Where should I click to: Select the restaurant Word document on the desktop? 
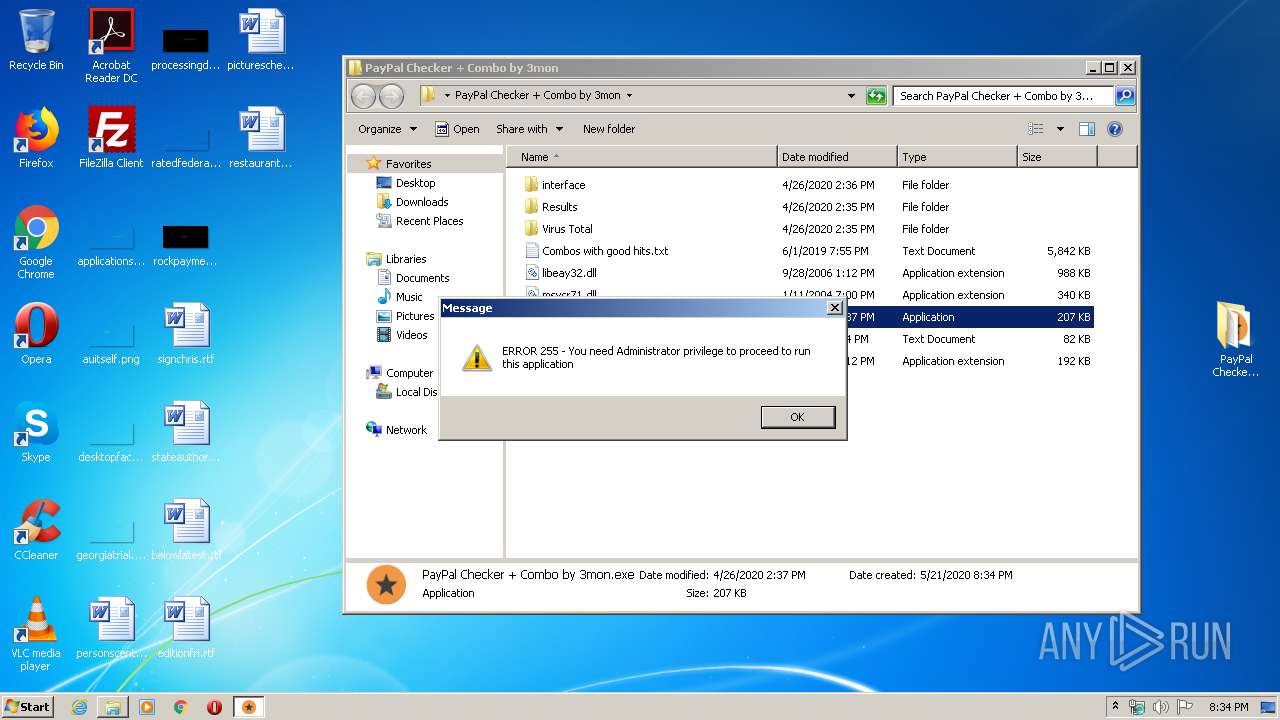click(261, 138)
